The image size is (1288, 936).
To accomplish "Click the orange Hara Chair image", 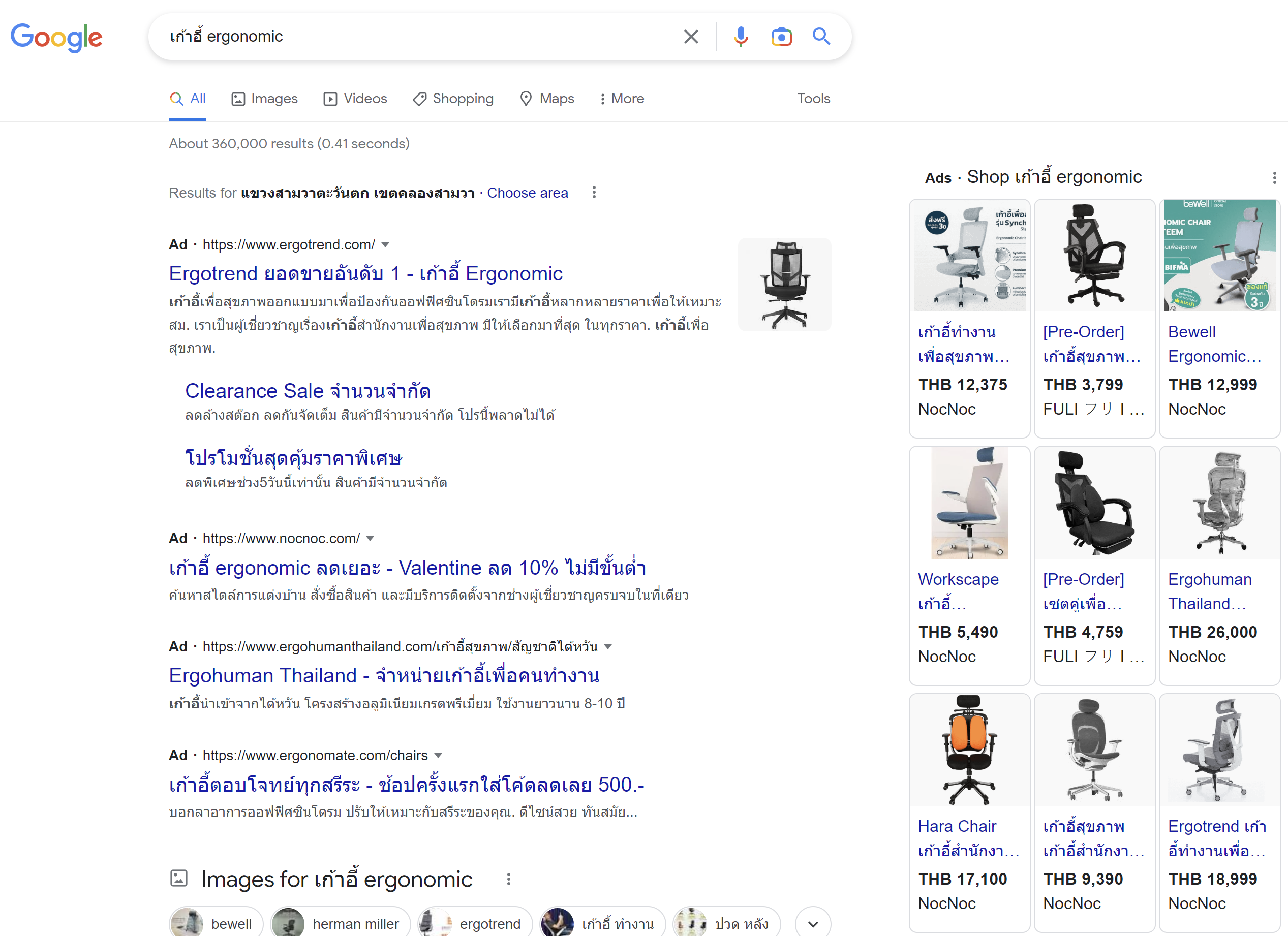I will [x=969, y=750].
